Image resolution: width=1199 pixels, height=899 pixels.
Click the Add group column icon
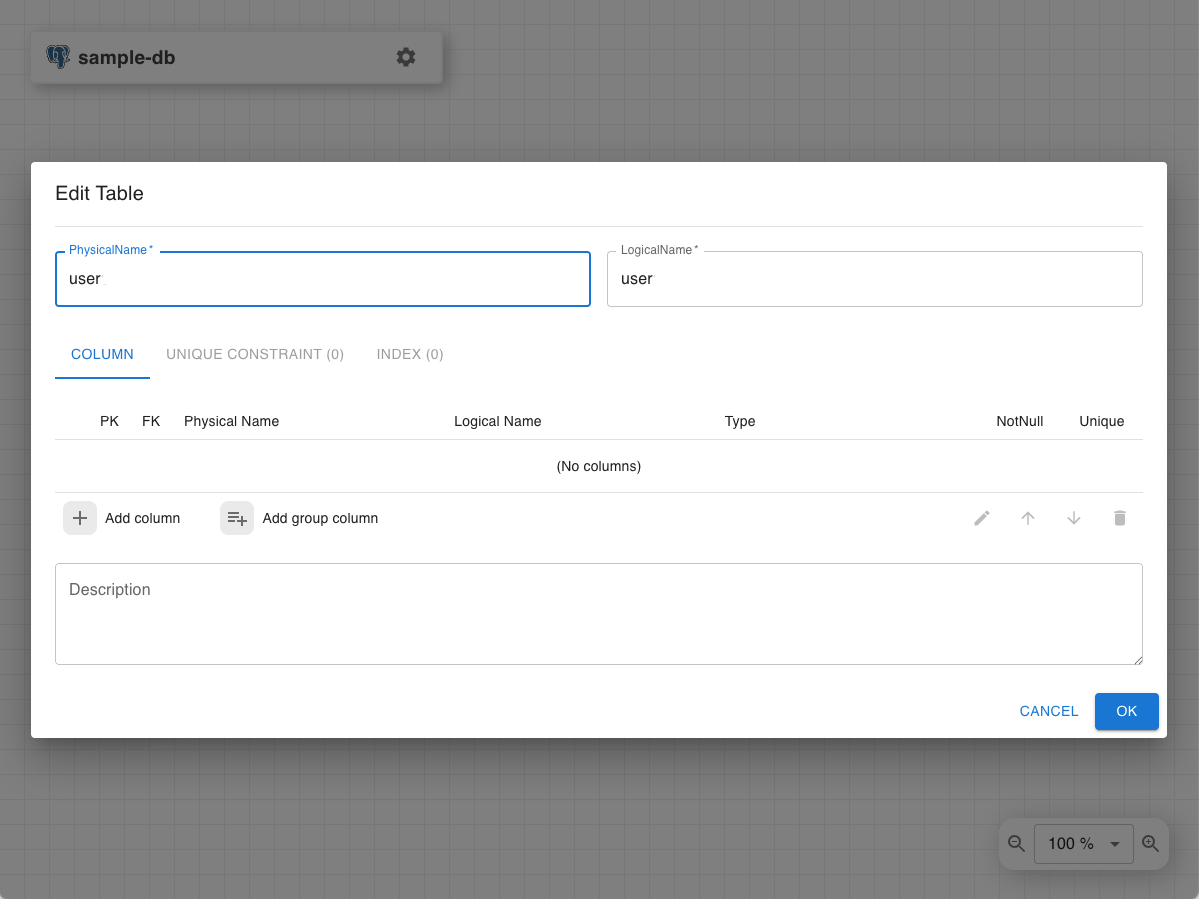(237, 518)
